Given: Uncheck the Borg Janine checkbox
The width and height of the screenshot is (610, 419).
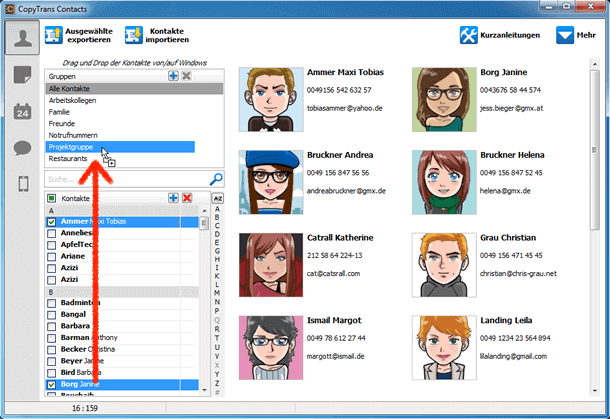Looking at the screenshot, I should (51, 385).
